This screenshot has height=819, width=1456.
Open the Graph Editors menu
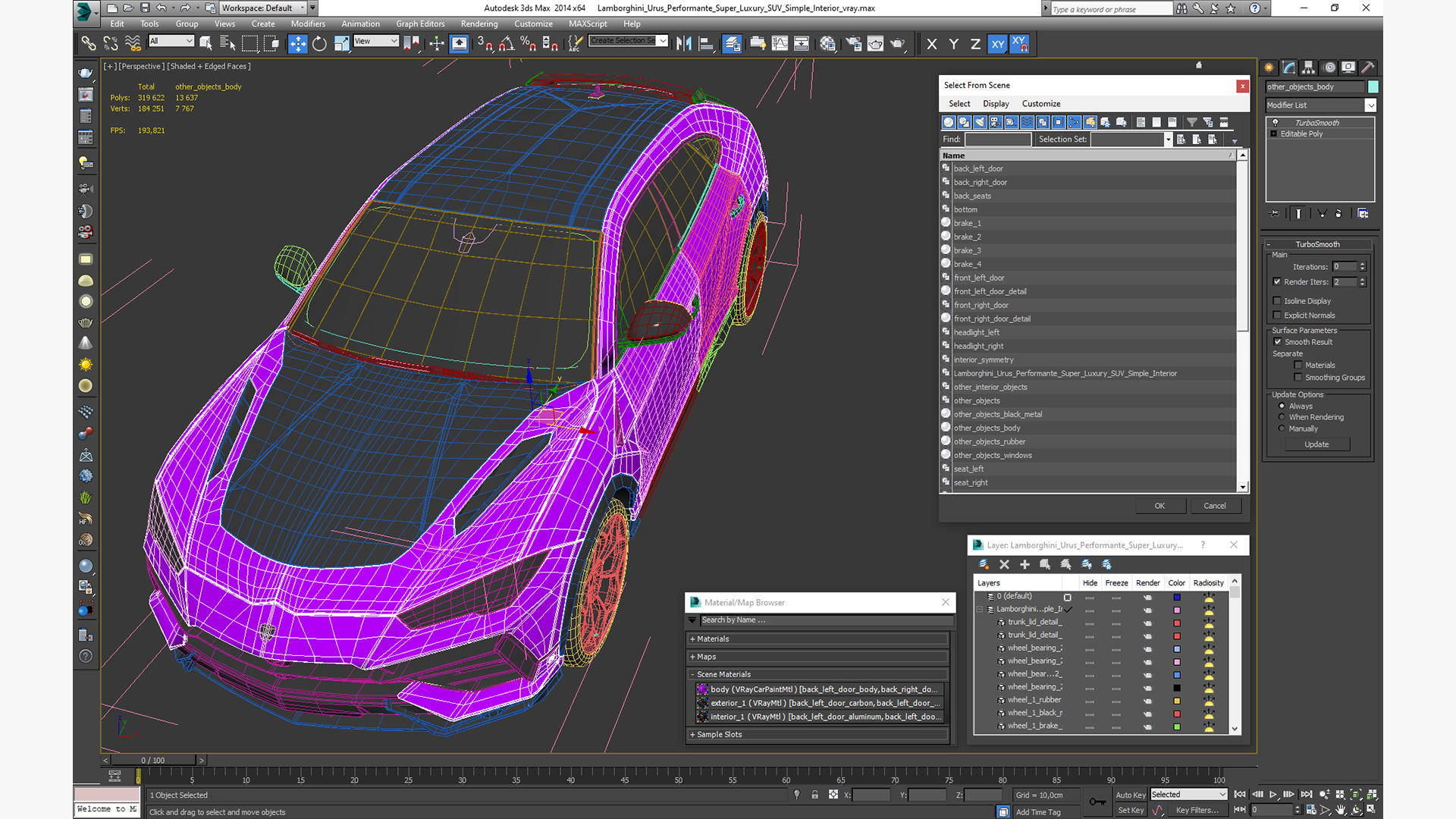point(420,24)
